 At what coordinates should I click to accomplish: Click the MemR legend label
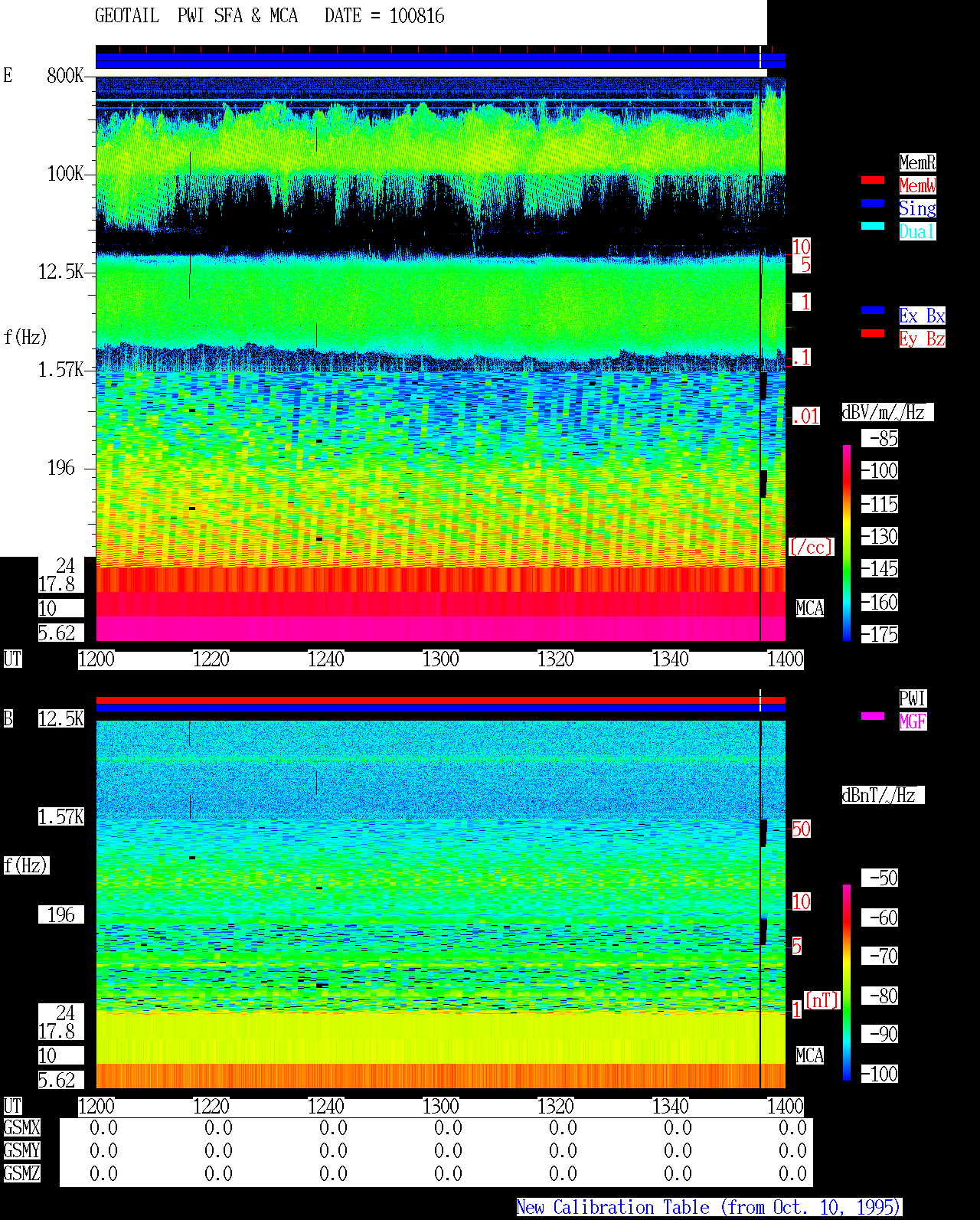(917, 162)
